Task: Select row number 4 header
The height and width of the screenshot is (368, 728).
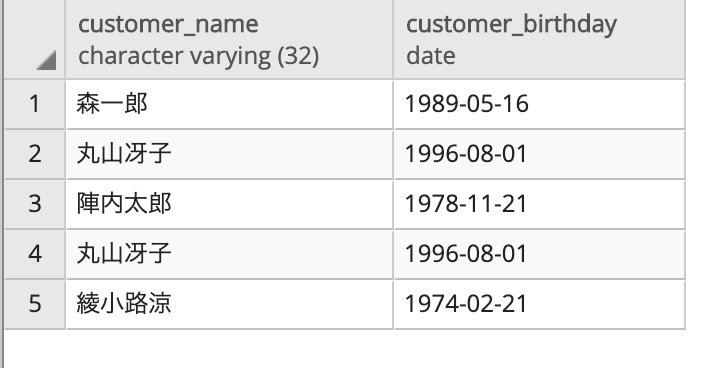Action: coord(35,254)
